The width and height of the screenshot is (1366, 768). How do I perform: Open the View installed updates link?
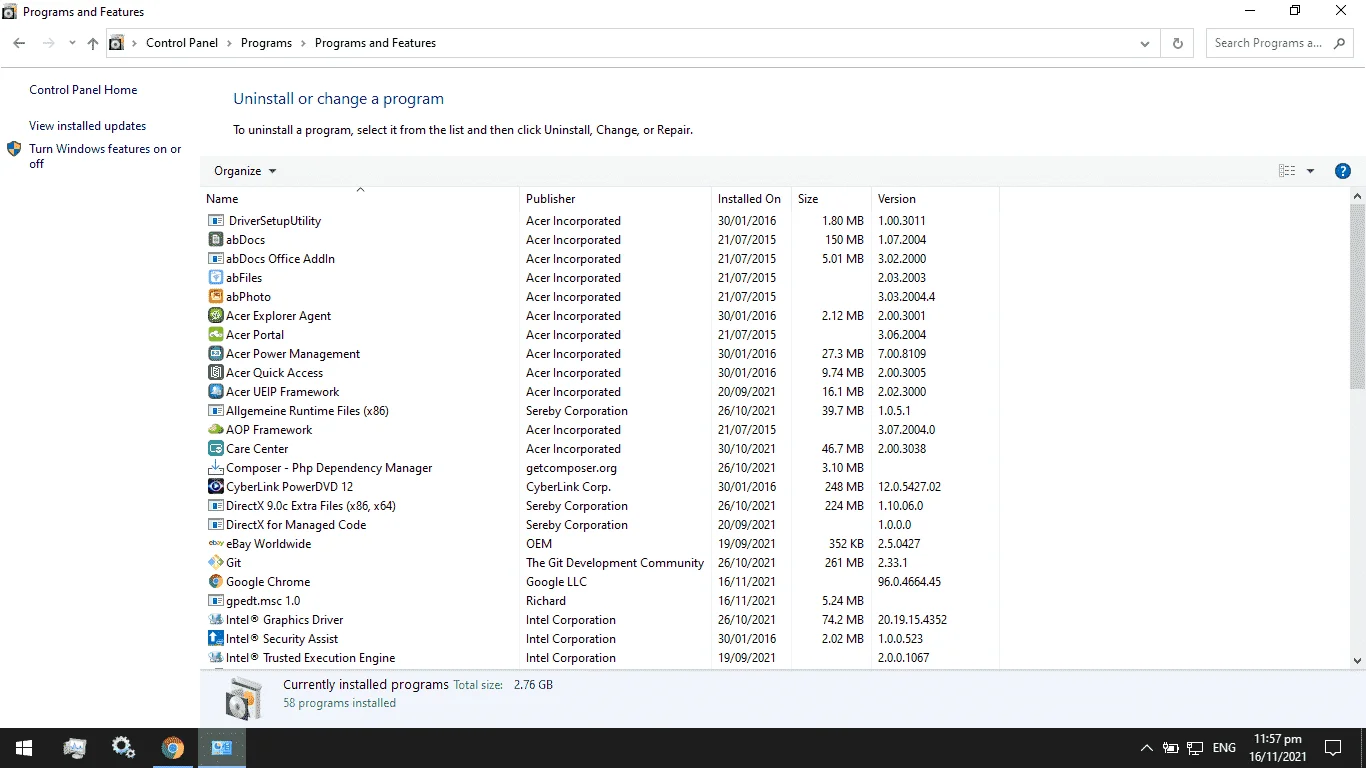tap(88, 126)
